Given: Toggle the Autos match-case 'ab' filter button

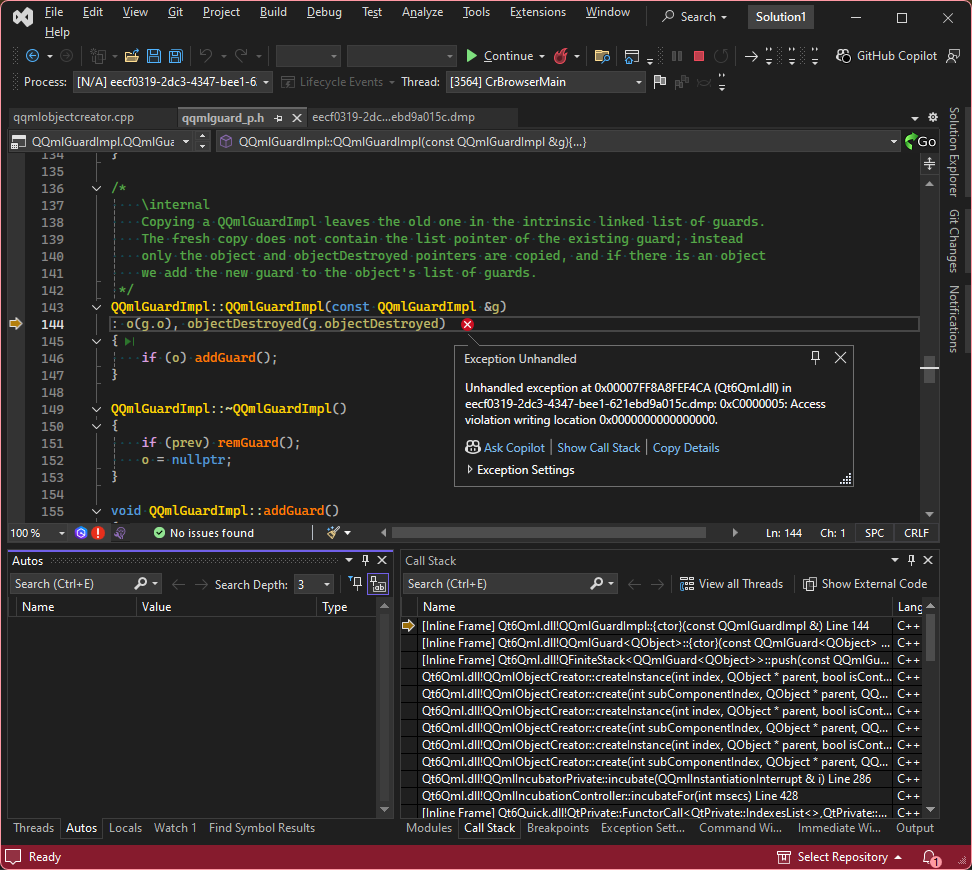Looking at the screenshot, I should (378, 584).
